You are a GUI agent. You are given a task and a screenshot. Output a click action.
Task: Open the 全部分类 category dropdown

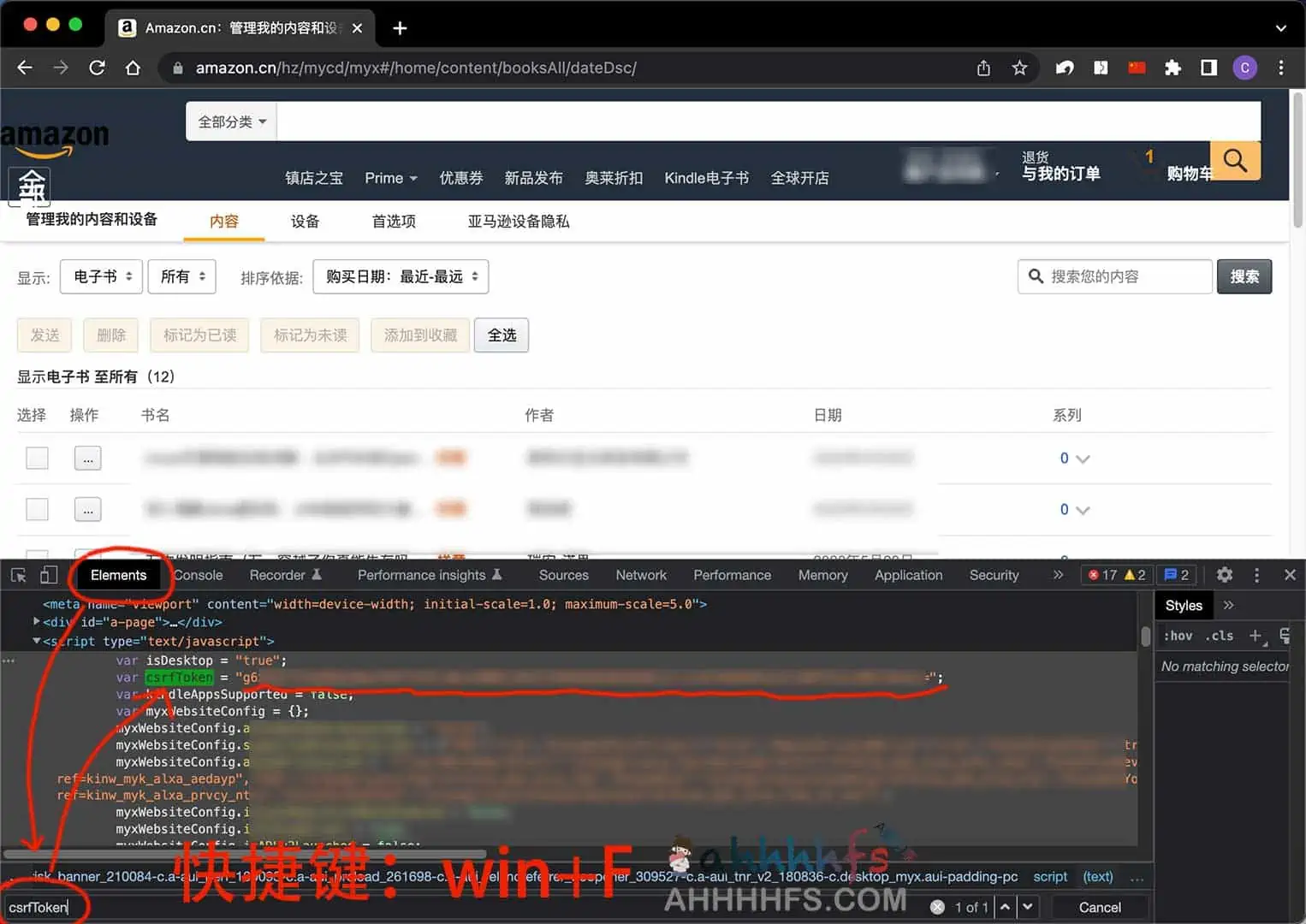coord(229,121)
